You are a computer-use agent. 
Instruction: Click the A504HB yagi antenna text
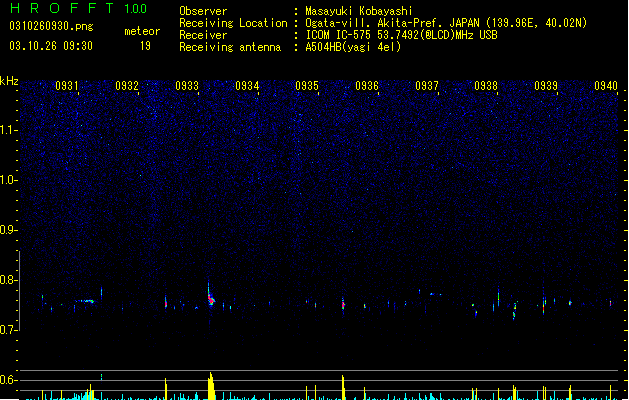pos(353,47)
